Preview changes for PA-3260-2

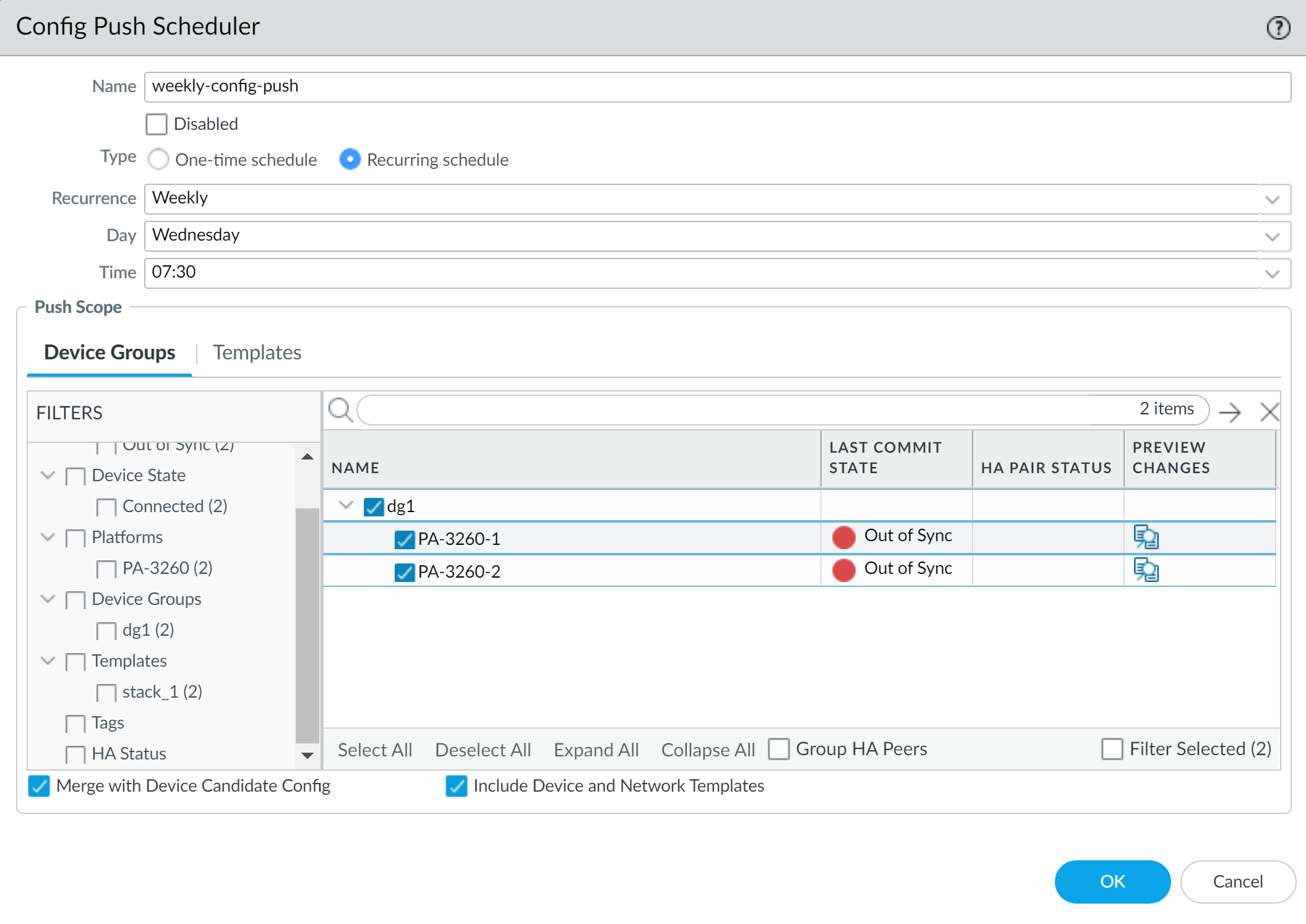[x=1145, y=570]
